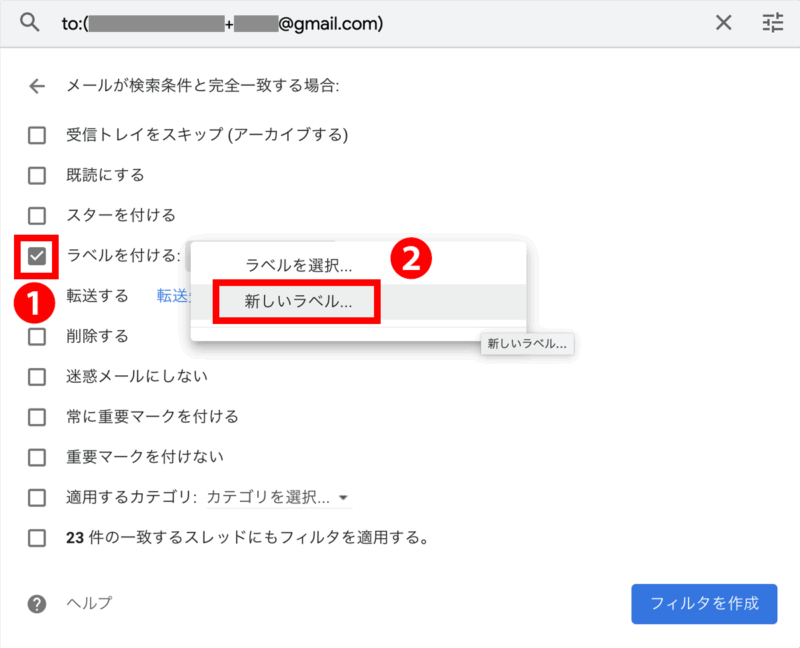Click the help question mark icon
This screenshot has height=648, width=800.
click(x=37, y=603)
